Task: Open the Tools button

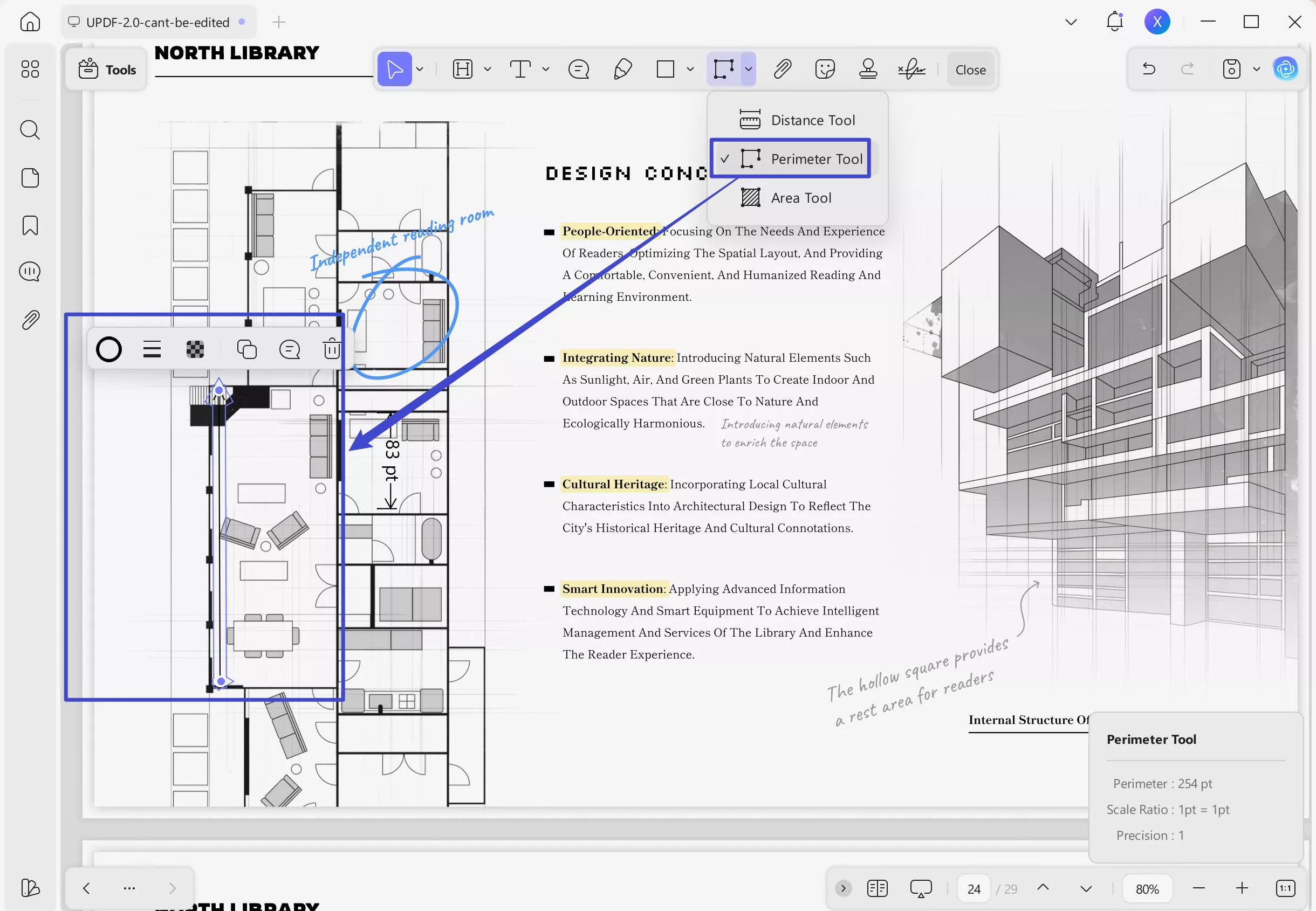Action: pos(107,70)
